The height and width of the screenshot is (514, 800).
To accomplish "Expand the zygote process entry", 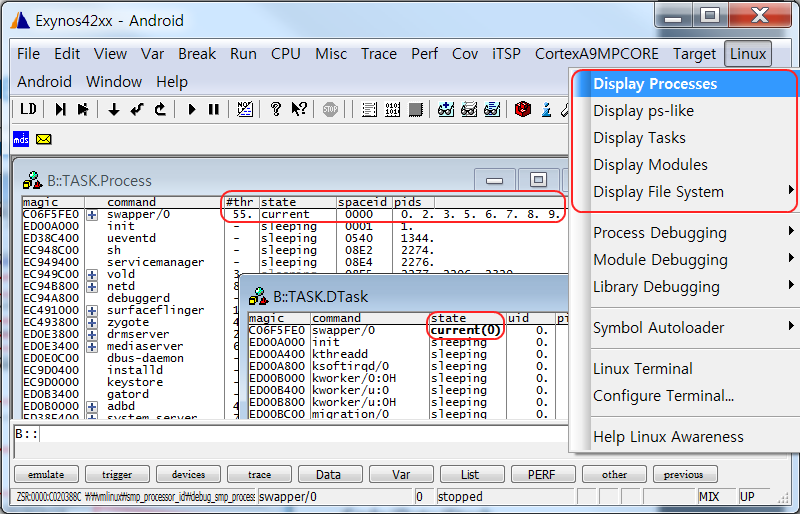I will pos(92,323).
